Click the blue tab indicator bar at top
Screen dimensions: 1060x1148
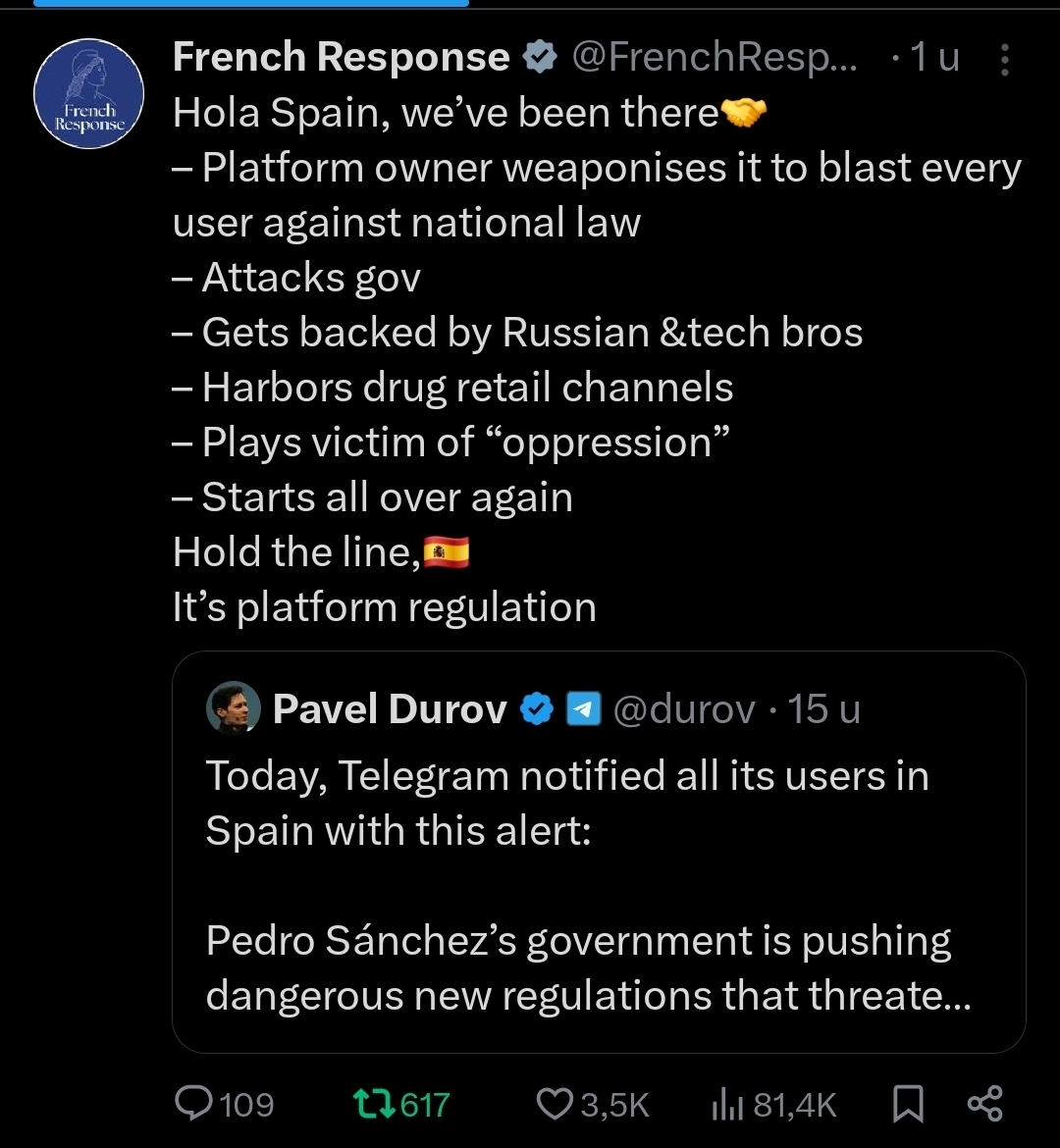coord(251,3)
